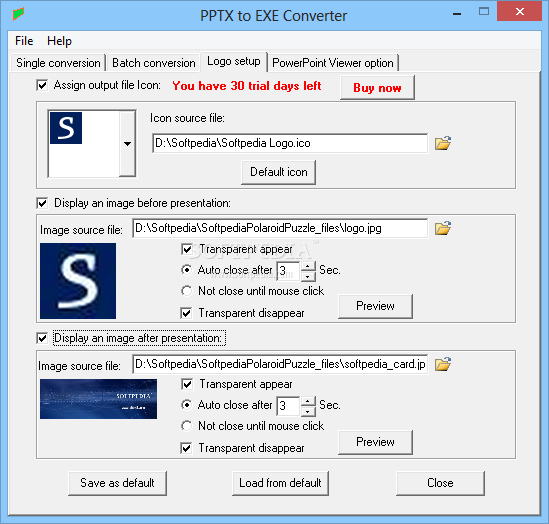The image size is (549, 524).
Task: Toggle Display an image after presentation checkbox
Action: coord(42,338)
